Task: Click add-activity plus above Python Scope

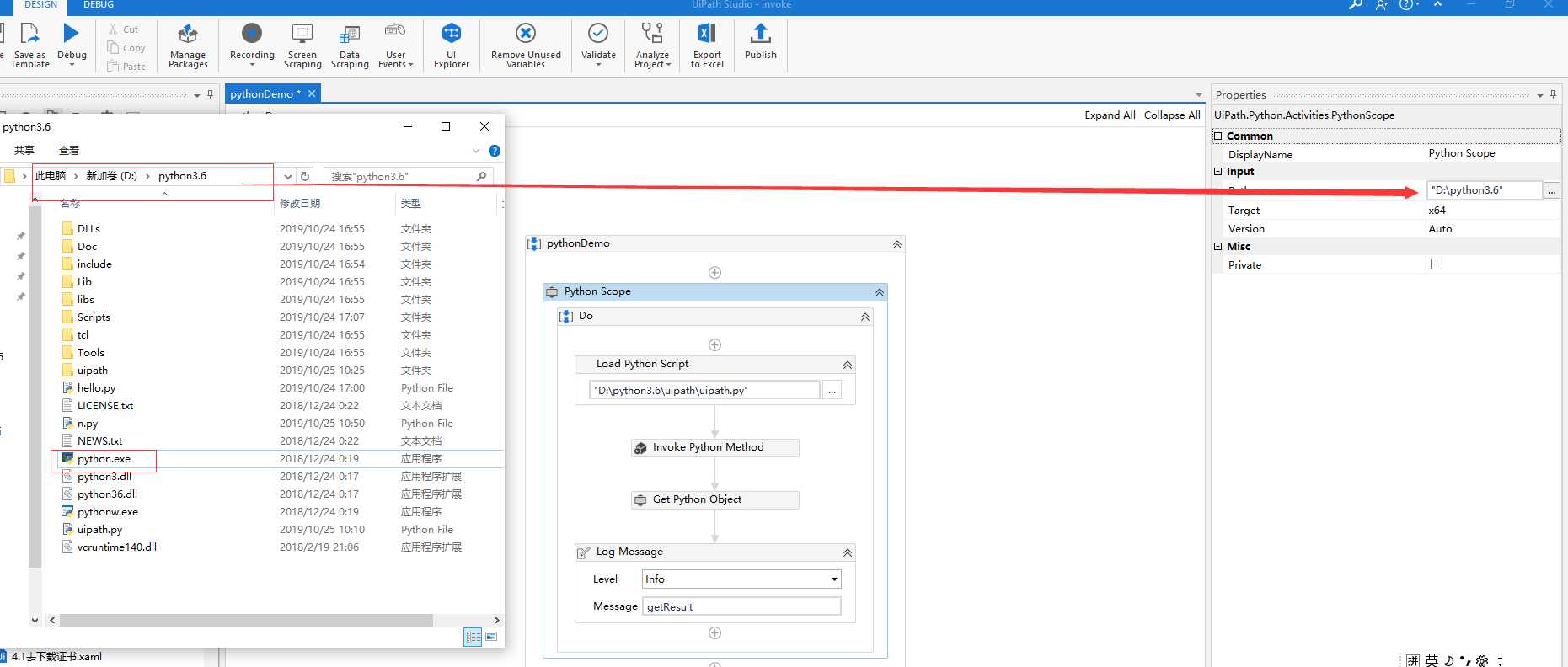Action: 714,272
